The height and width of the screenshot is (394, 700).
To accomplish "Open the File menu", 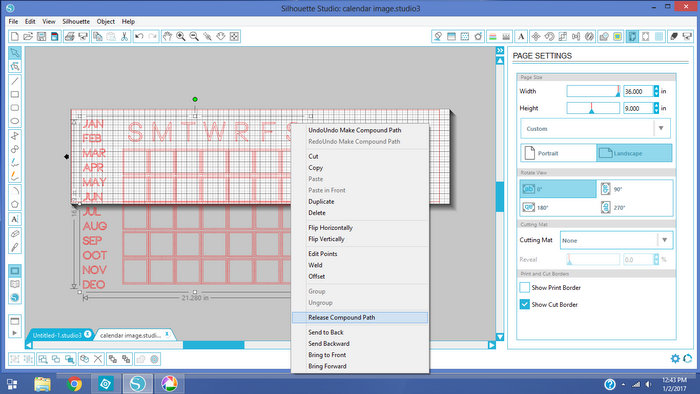I will 13,21.
